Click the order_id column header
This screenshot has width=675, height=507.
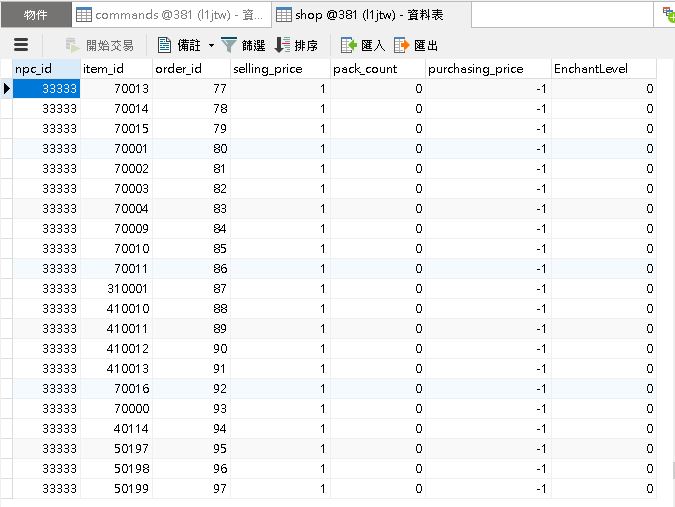[x=191, y=69]
